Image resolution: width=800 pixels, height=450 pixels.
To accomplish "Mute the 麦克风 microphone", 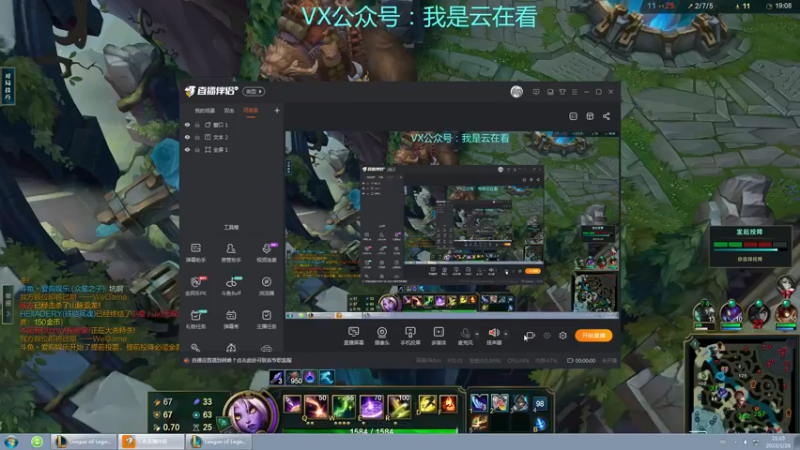I will 465,336.
